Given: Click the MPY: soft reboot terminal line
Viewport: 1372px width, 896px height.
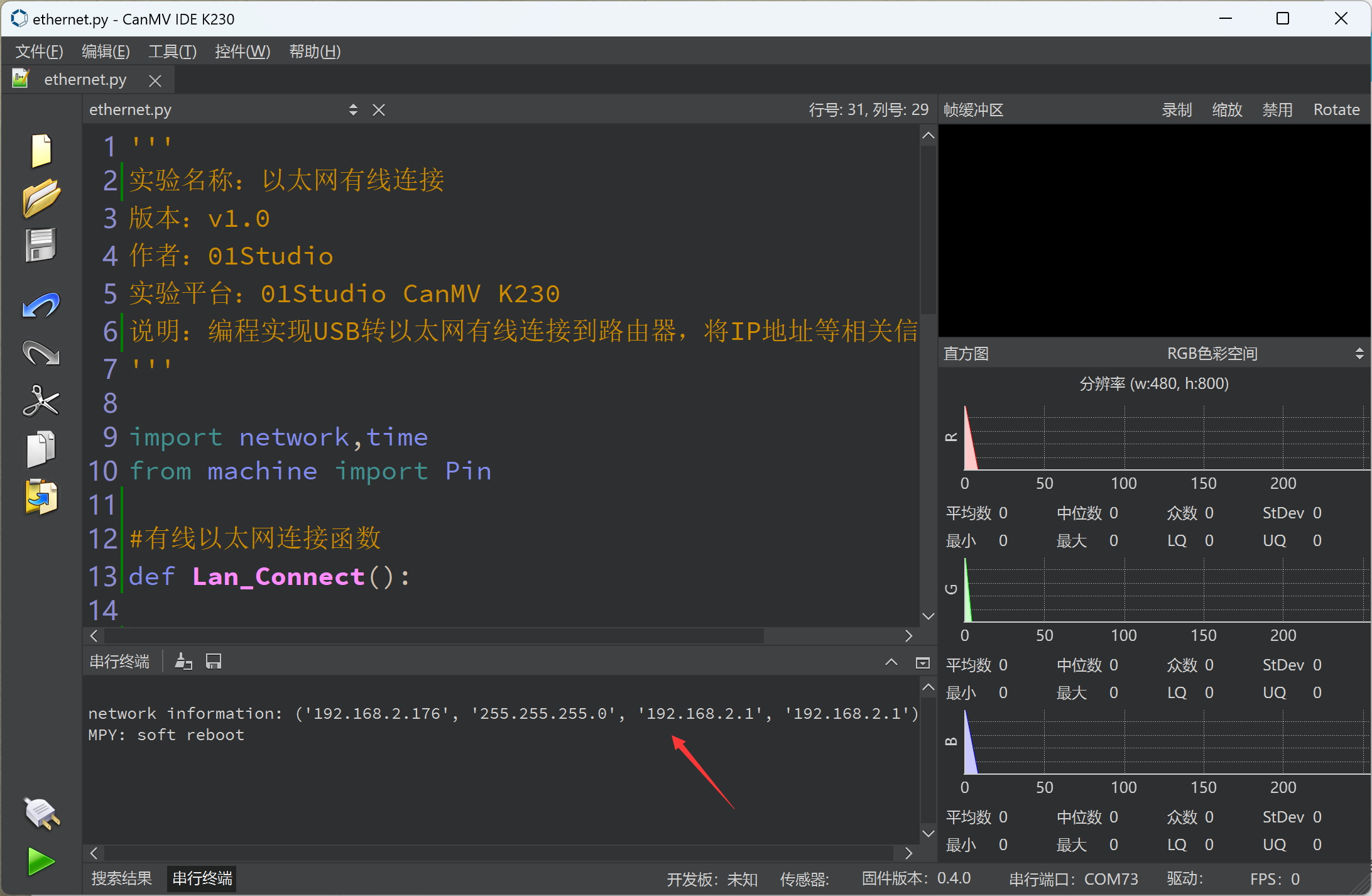Looking at the screenshot, I should (x=166, y=735).
